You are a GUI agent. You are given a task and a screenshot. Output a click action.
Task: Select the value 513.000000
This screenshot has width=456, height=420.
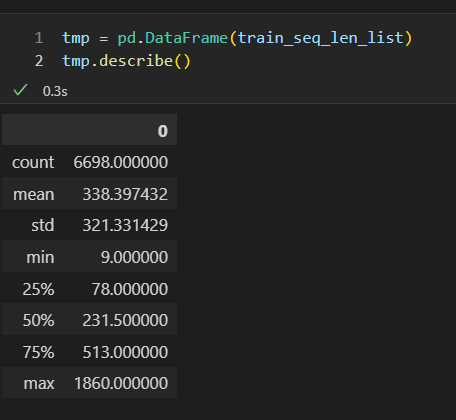[x=125, y=352]
